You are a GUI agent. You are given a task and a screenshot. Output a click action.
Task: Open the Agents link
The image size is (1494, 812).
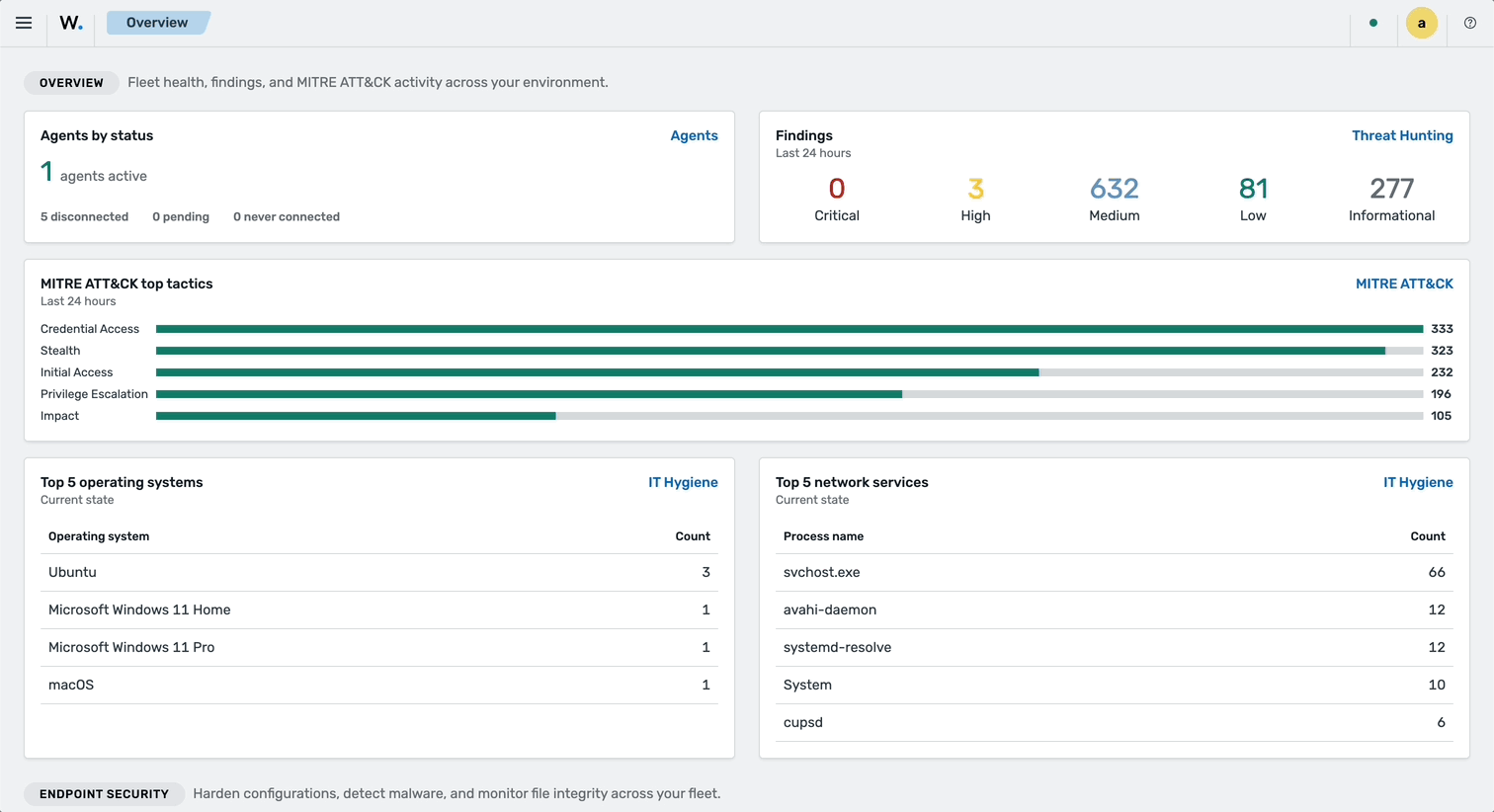click(x=694, y=135)
